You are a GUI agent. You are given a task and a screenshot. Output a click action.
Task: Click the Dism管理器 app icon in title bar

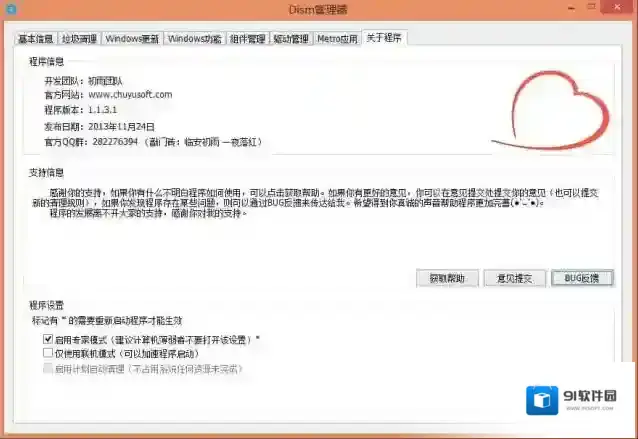tap(11, 9)
